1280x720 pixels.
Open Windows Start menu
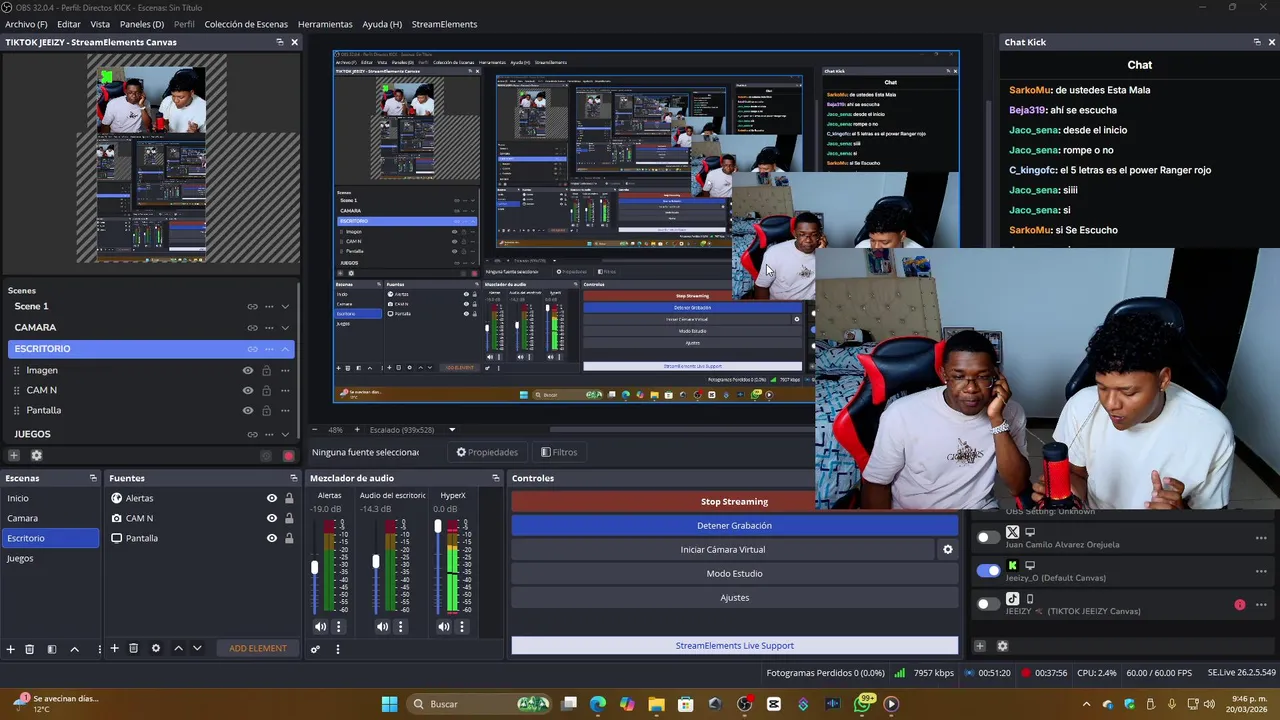[389, 704]
